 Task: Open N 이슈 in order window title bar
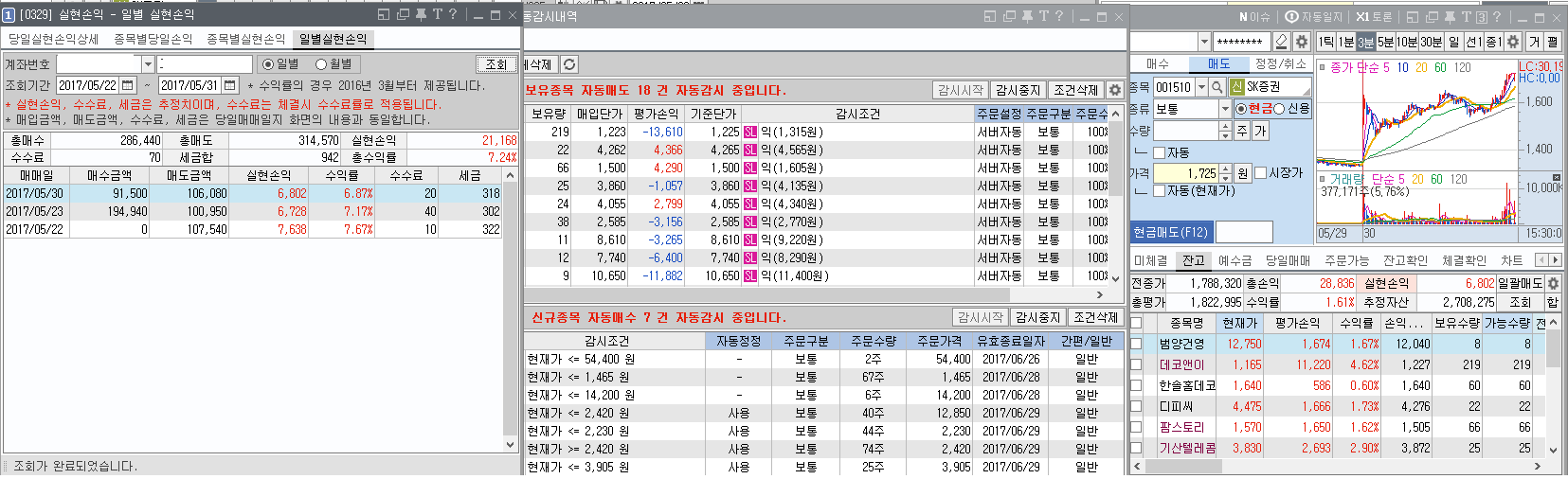[x=1253, y=16]
